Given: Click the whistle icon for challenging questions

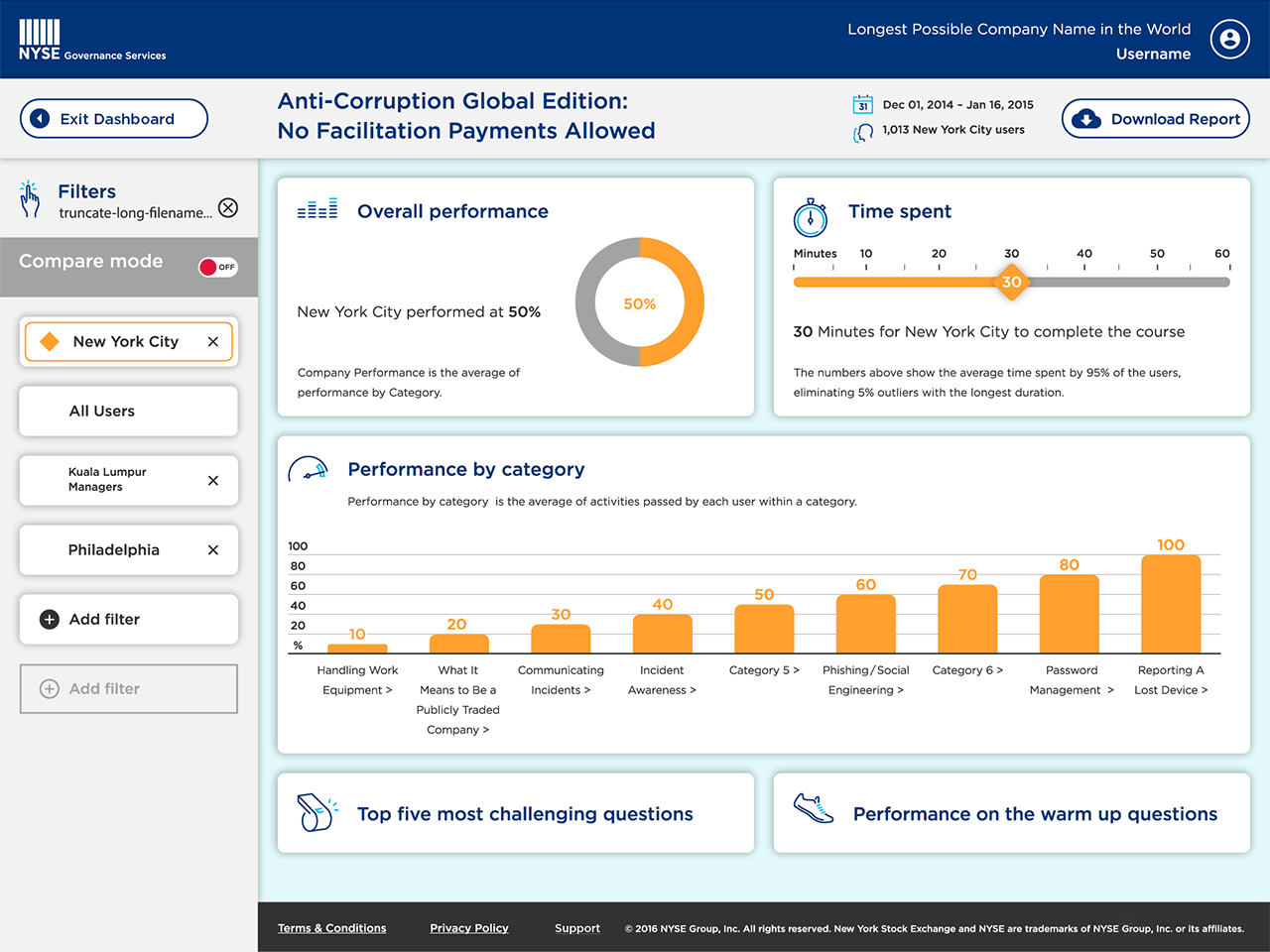Looking at the screenshot, I should [317, 812].
